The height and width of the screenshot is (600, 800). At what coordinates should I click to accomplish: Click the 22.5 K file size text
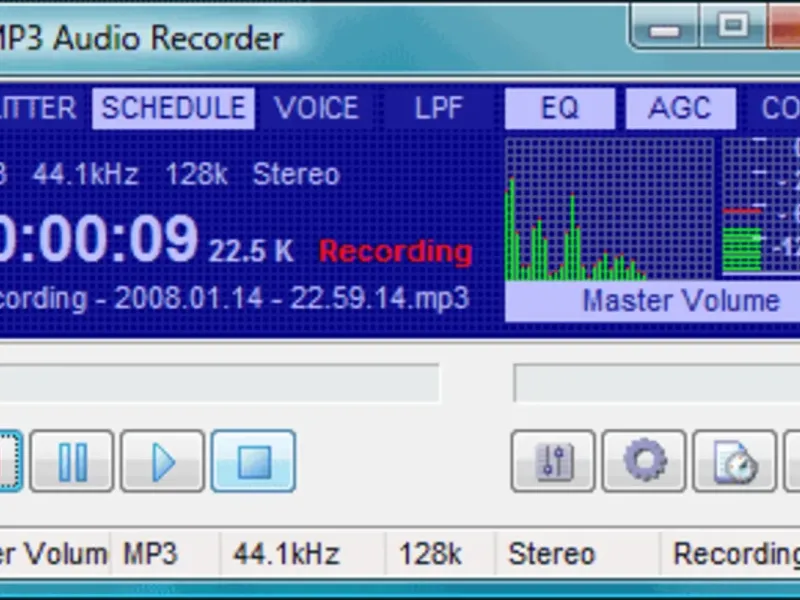(x=251, y=251)
